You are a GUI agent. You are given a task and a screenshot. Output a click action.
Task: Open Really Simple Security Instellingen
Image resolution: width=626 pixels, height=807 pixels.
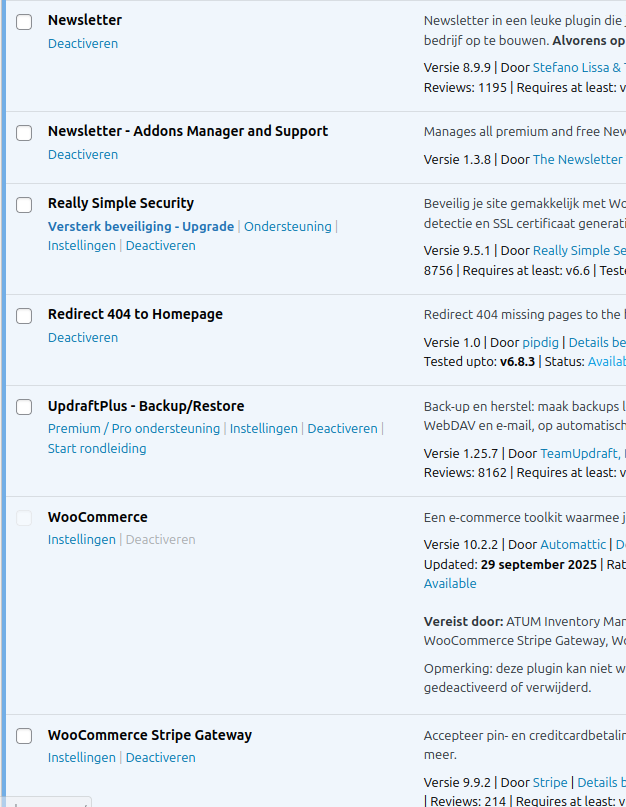point(81,246)
